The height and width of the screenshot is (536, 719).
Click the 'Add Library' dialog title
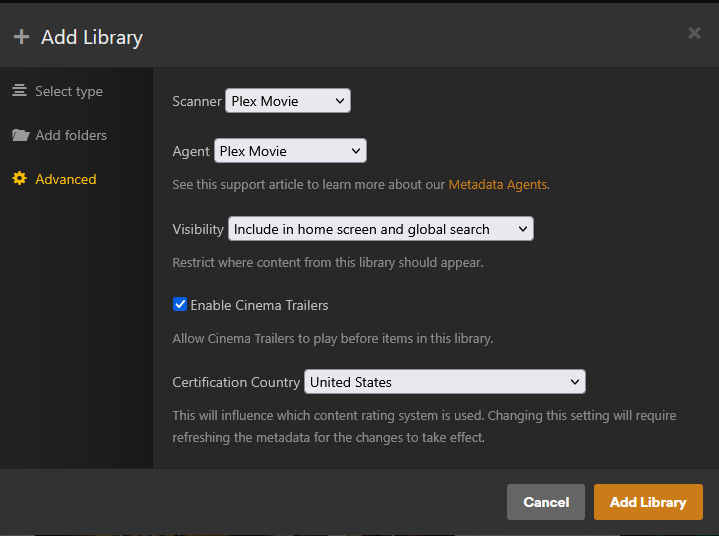[92, 38]
